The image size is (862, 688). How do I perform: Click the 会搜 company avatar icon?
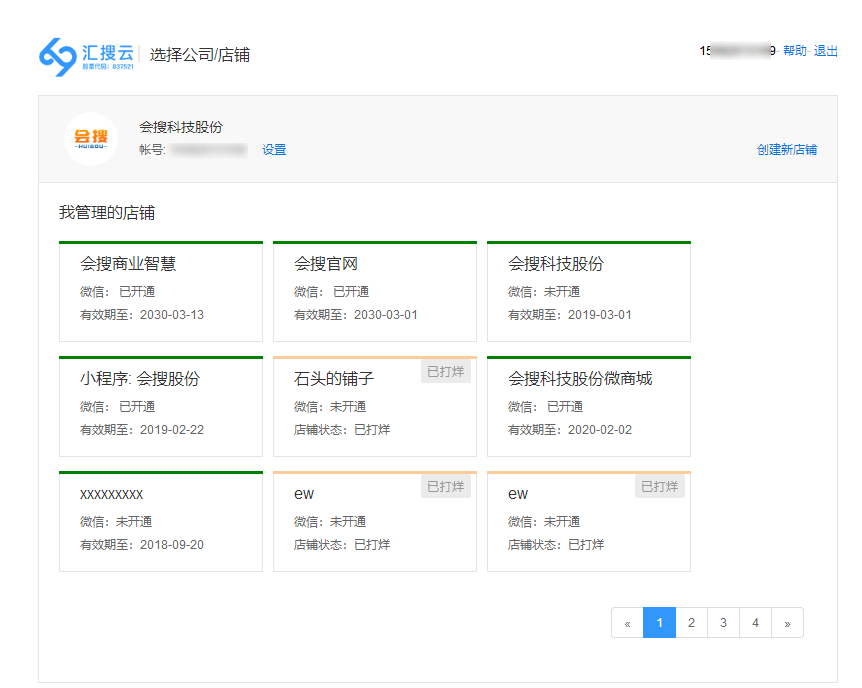click(92, 139)
